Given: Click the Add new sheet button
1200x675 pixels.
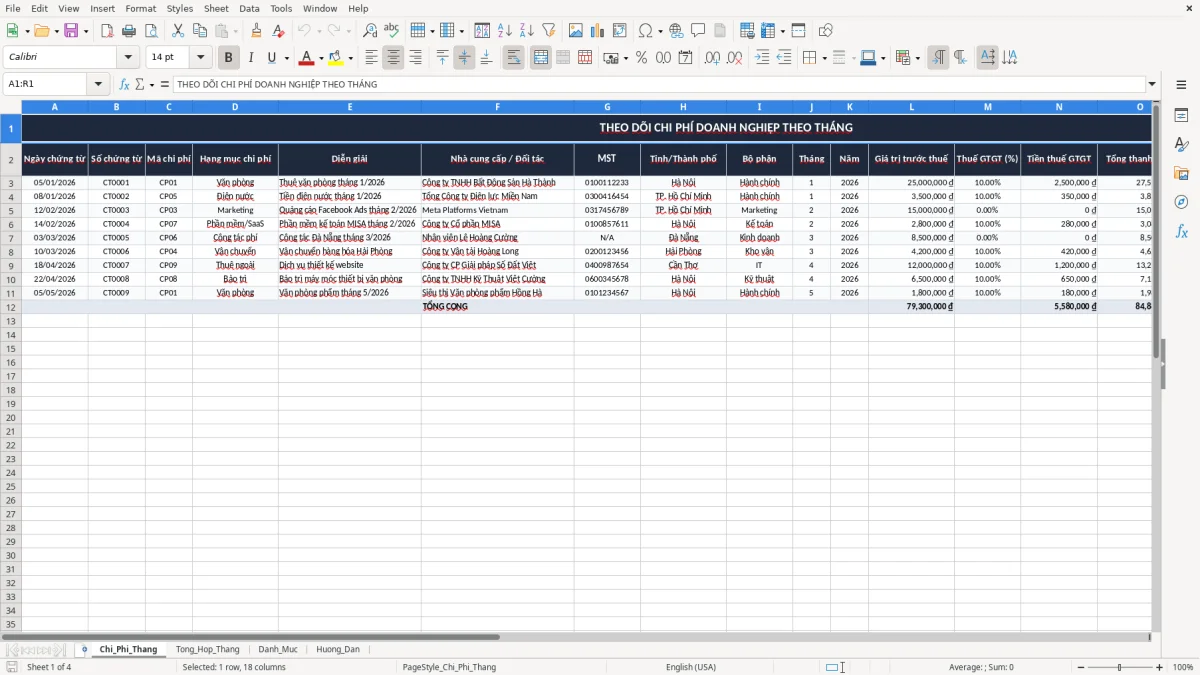Looking at the screenshot, I should (84, 649).
